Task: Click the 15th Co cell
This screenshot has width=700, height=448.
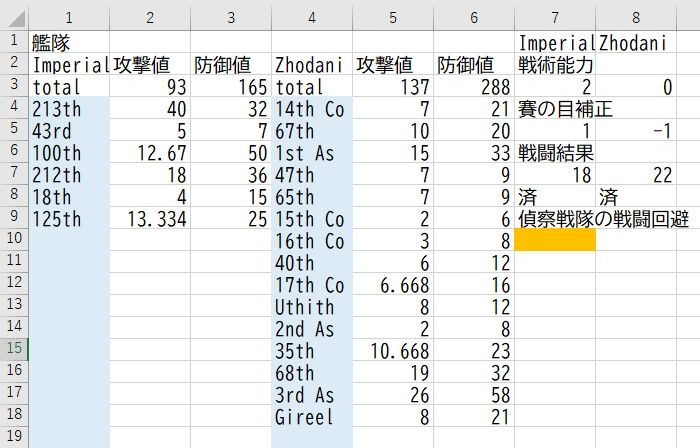Action: 312,218
